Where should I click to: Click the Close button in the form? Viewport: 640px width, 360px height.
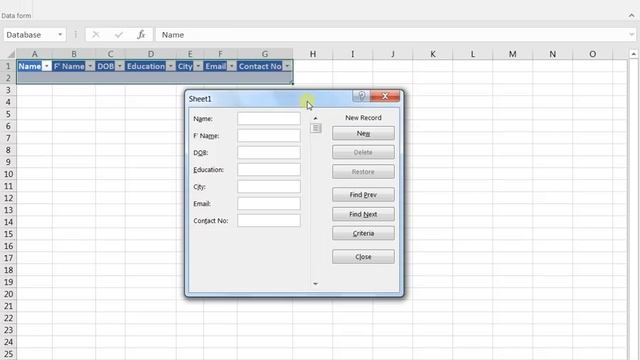click(x=363, y=257)
